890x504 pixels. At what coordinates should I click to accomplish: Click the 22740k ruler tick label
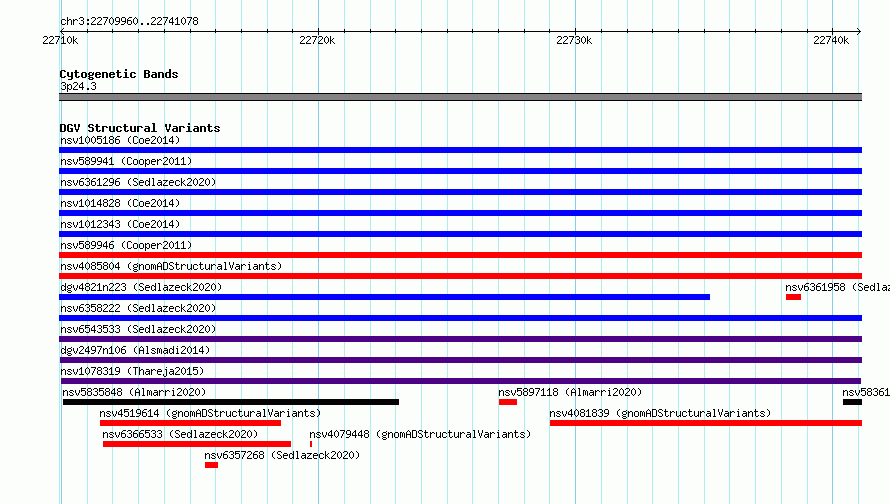click(831, 40)
